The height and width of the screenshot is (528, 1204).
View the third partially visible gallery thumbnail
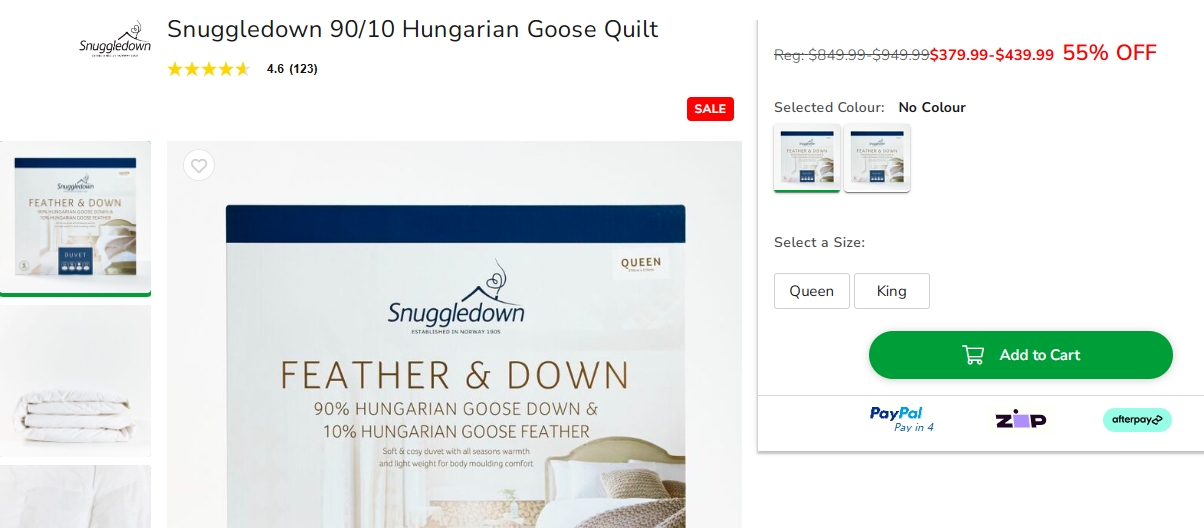tap(75, 496)
